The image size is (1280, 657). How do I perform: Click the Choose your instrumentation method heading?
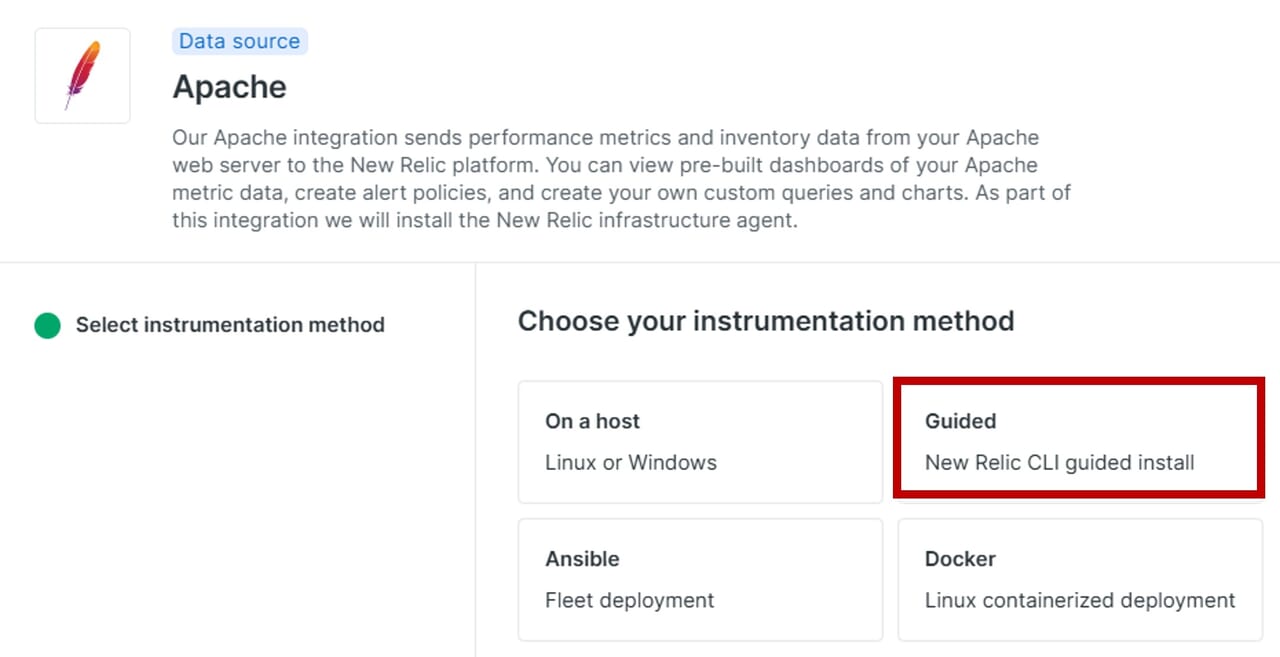[766, 321]
